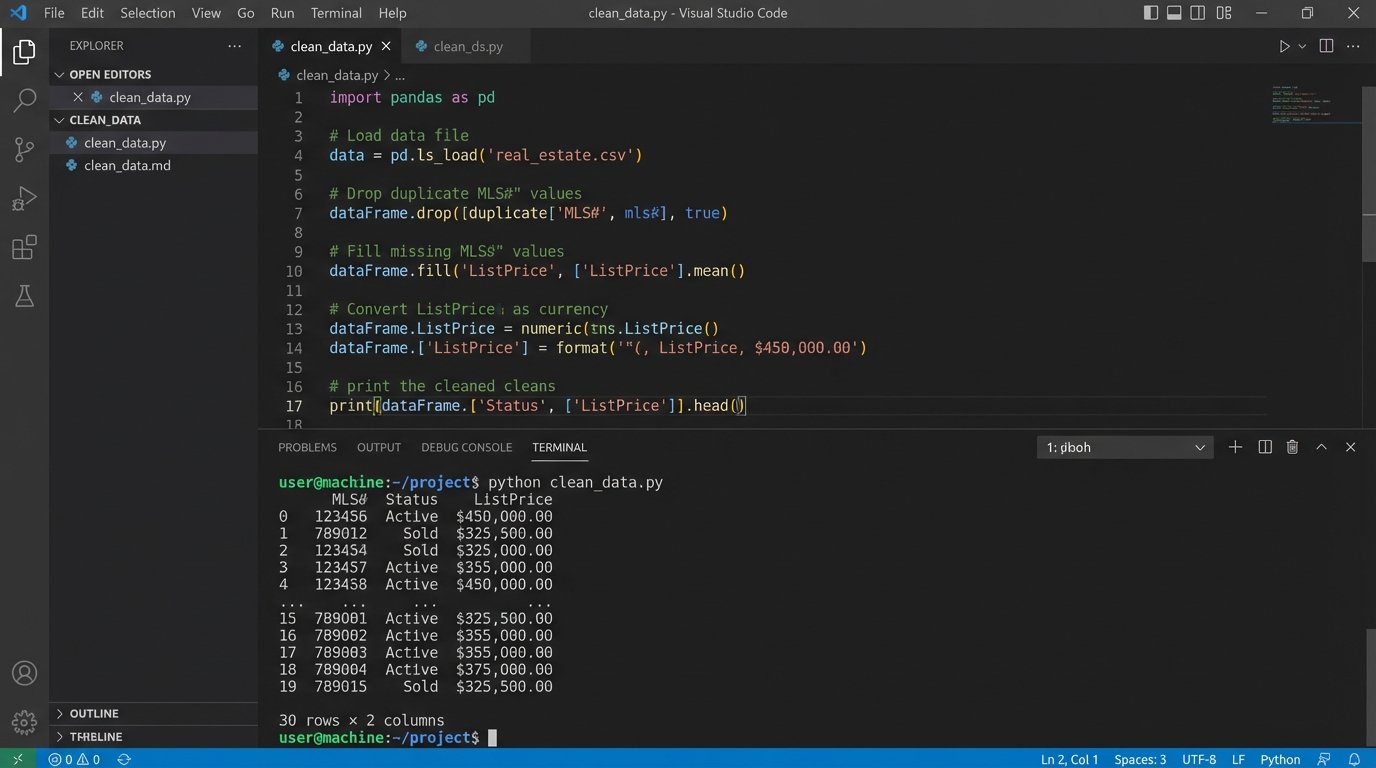Expand the Outline section
Image resolution: width=1376 pixels, height=768 pixels.
94,713
